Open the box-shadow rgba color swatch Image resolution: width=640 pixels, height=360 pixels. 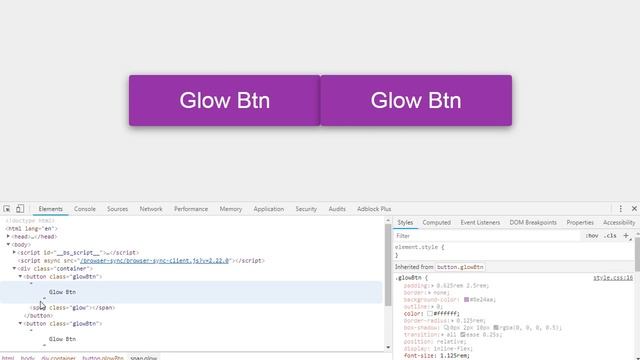pos(496,327)
